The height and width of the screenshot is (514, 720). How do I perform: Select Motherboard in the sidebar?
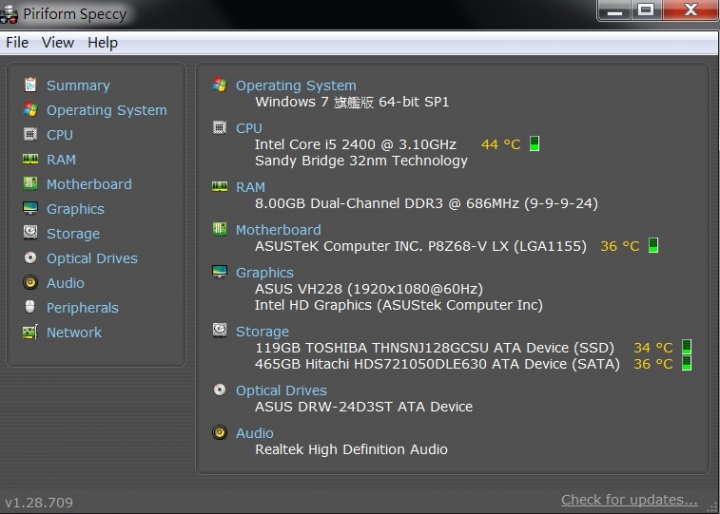[x=89, y=184]
